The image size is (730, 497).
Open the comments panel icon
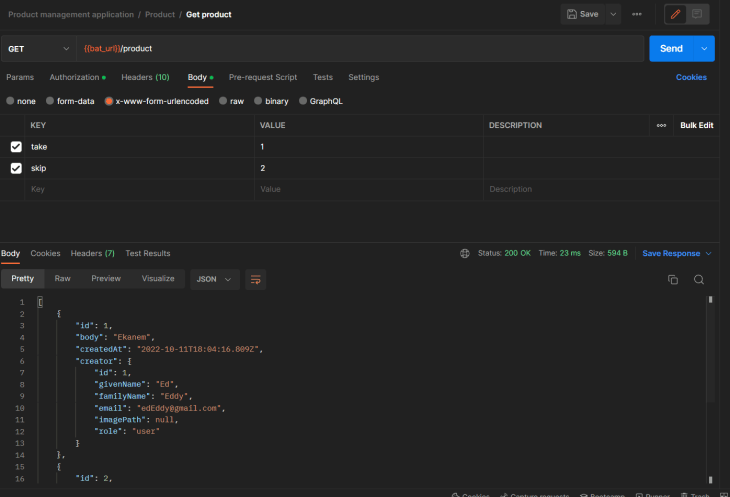pos(697,14)
